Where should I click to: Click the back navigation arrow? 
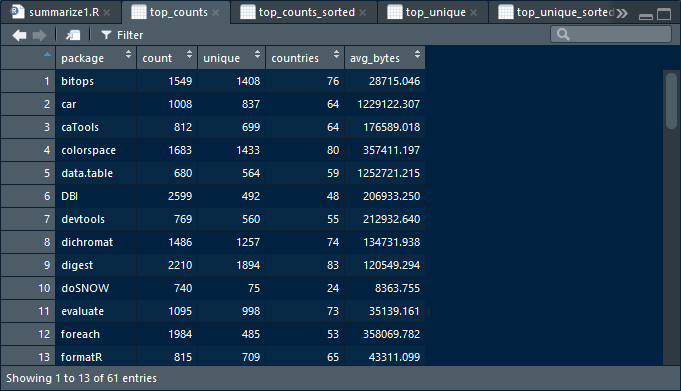tap(19, 35)
